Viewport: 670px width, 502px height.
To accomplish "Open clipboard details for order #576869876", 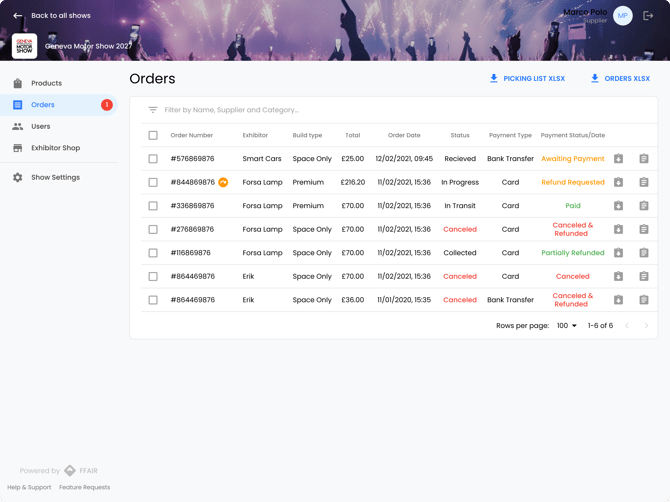I will [x=644, y=159].
